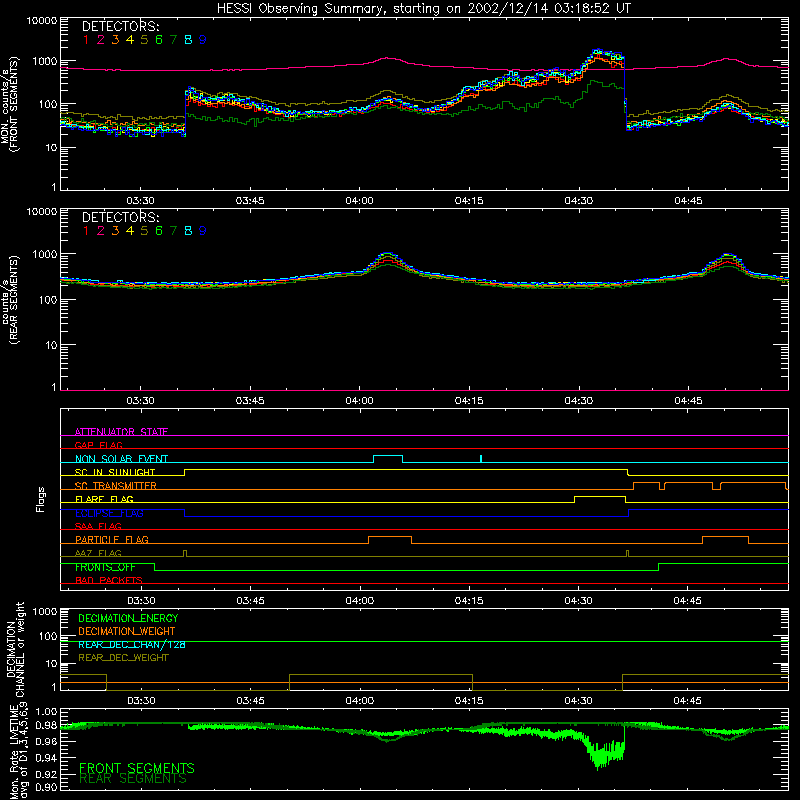The width and height of the screenshot is (800, 800).
Task: Click the DECIMATION_ENERGY legend label
Action: coord(128,618)
